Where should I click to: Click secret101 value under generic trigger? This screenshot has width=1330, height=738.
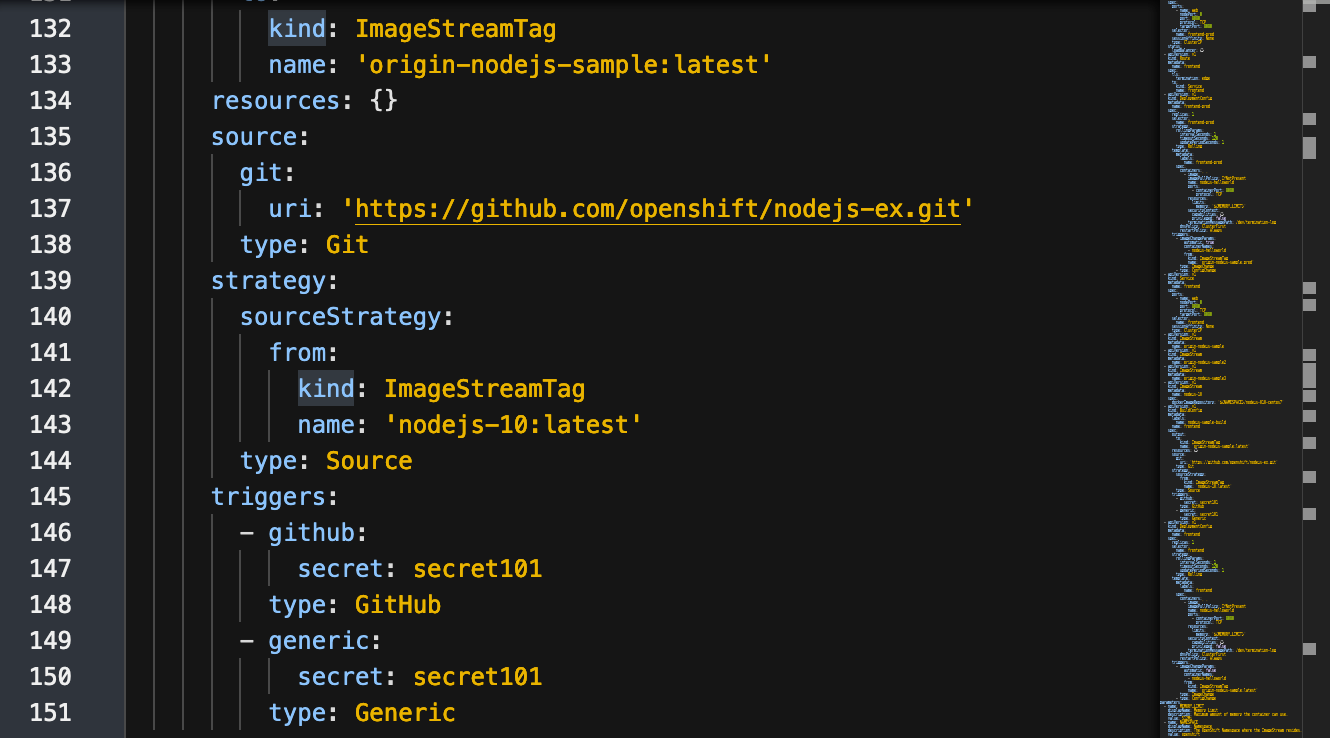[478, 677]
